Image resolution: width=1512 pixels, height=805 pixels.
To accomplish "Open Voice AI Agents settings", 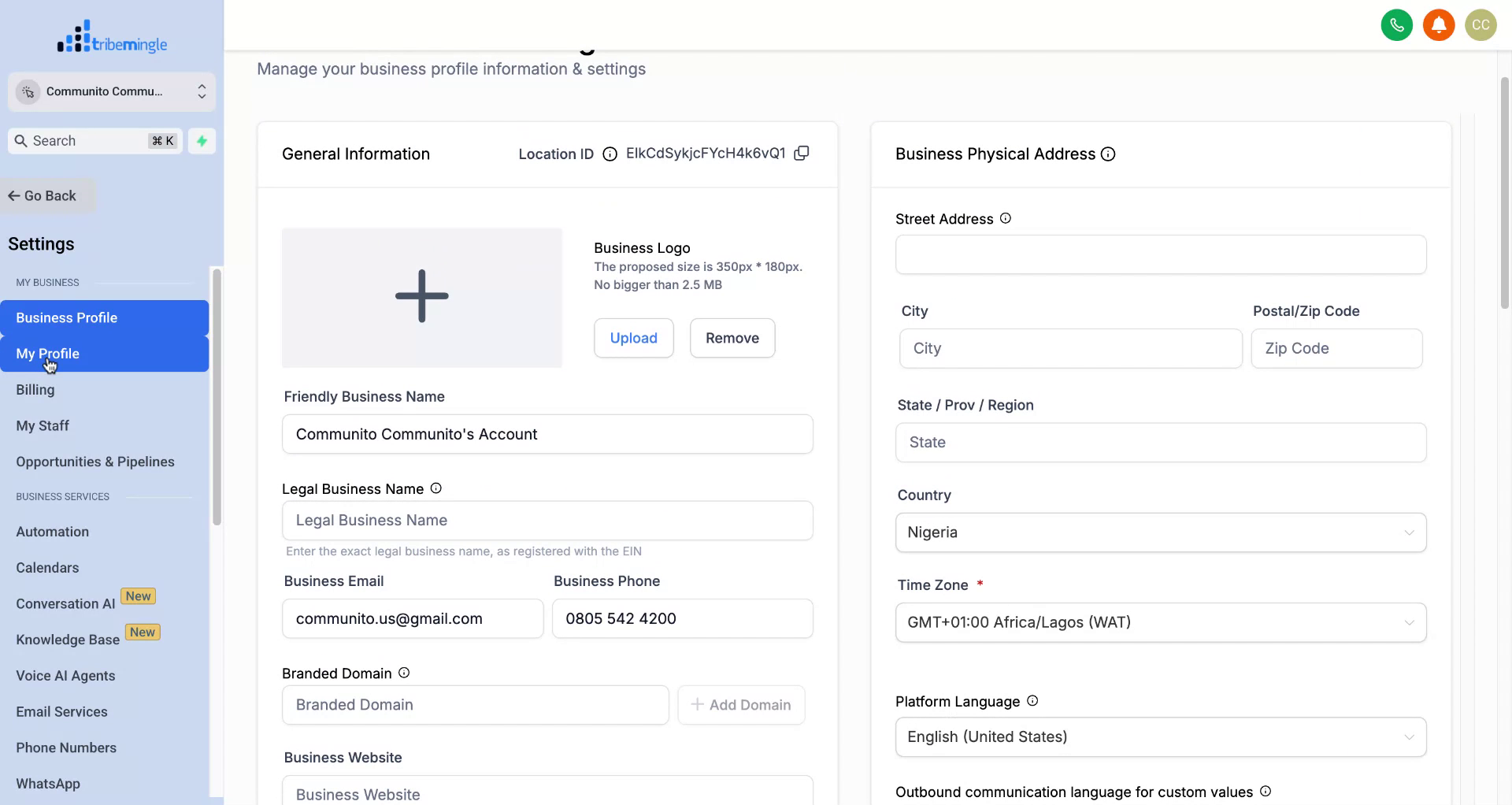I will [x=65, y=675].
